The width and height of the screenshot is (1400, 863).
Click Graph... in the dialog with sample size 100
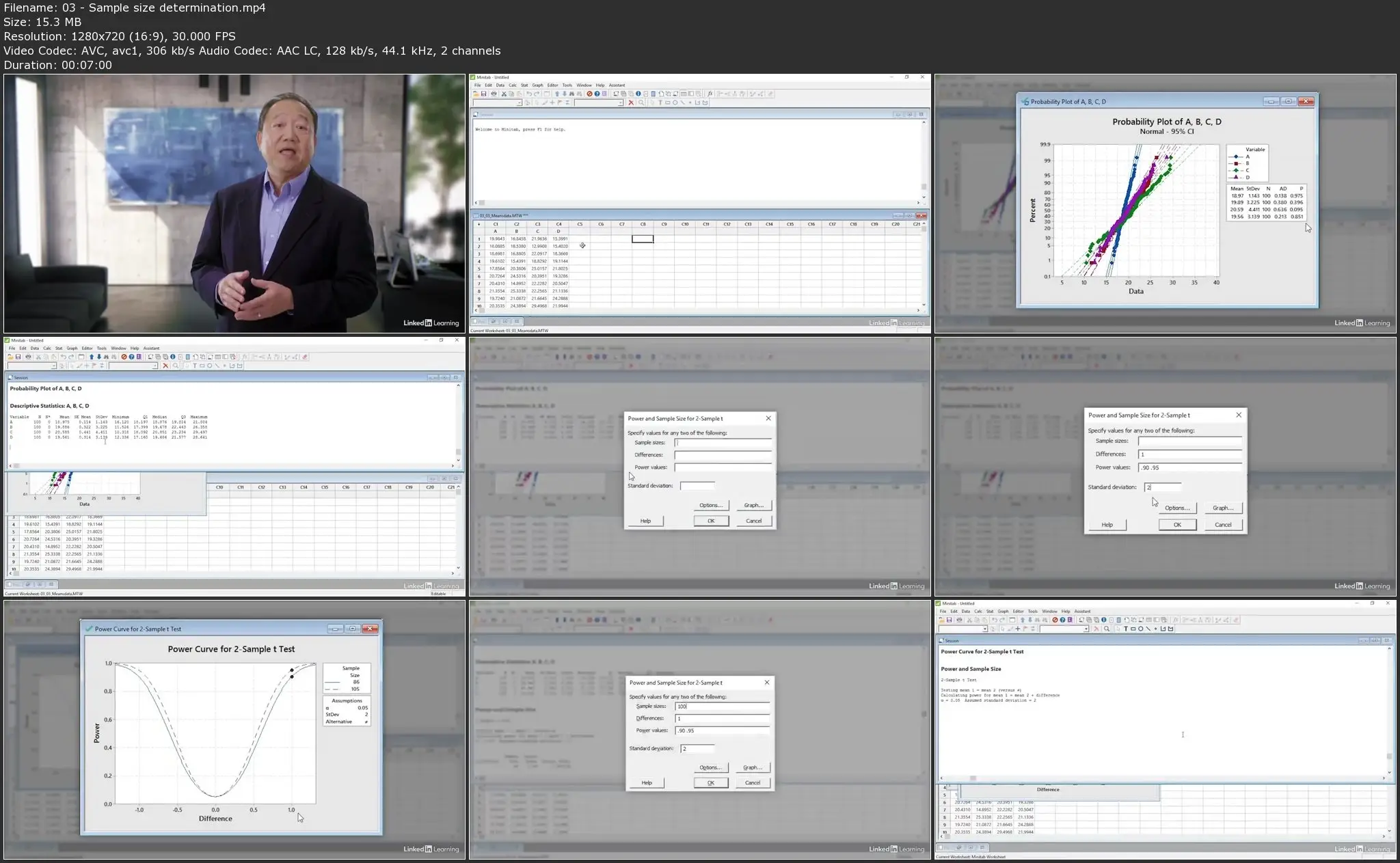[752, 767]
